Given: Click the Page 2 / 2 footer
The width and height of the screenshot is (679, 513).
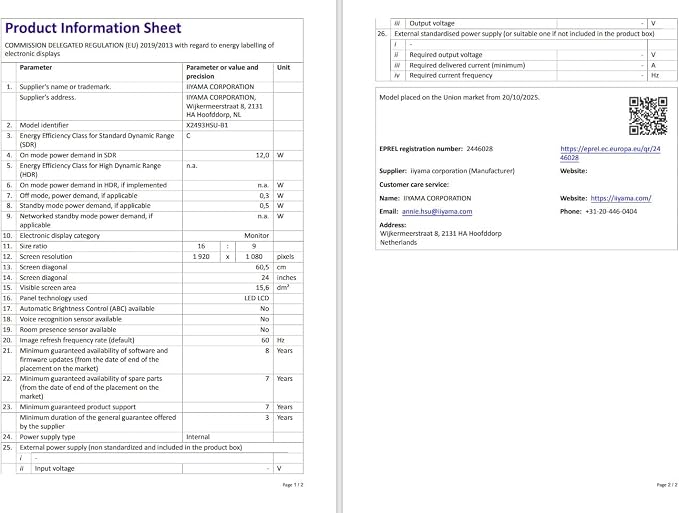Looking at the screenshot, I should (667, 485).
